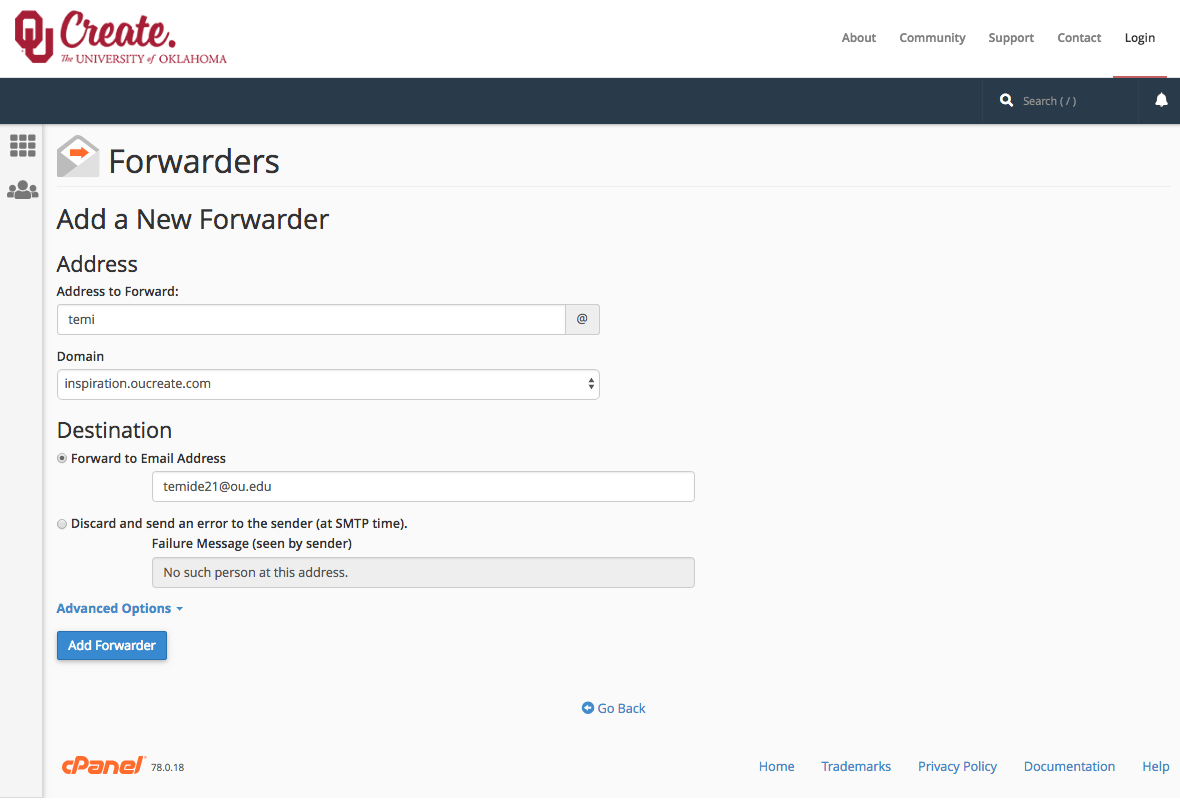Click the user groups icon in sidebar
Viewport: 1180px width, 805px height.
(22, 189)
